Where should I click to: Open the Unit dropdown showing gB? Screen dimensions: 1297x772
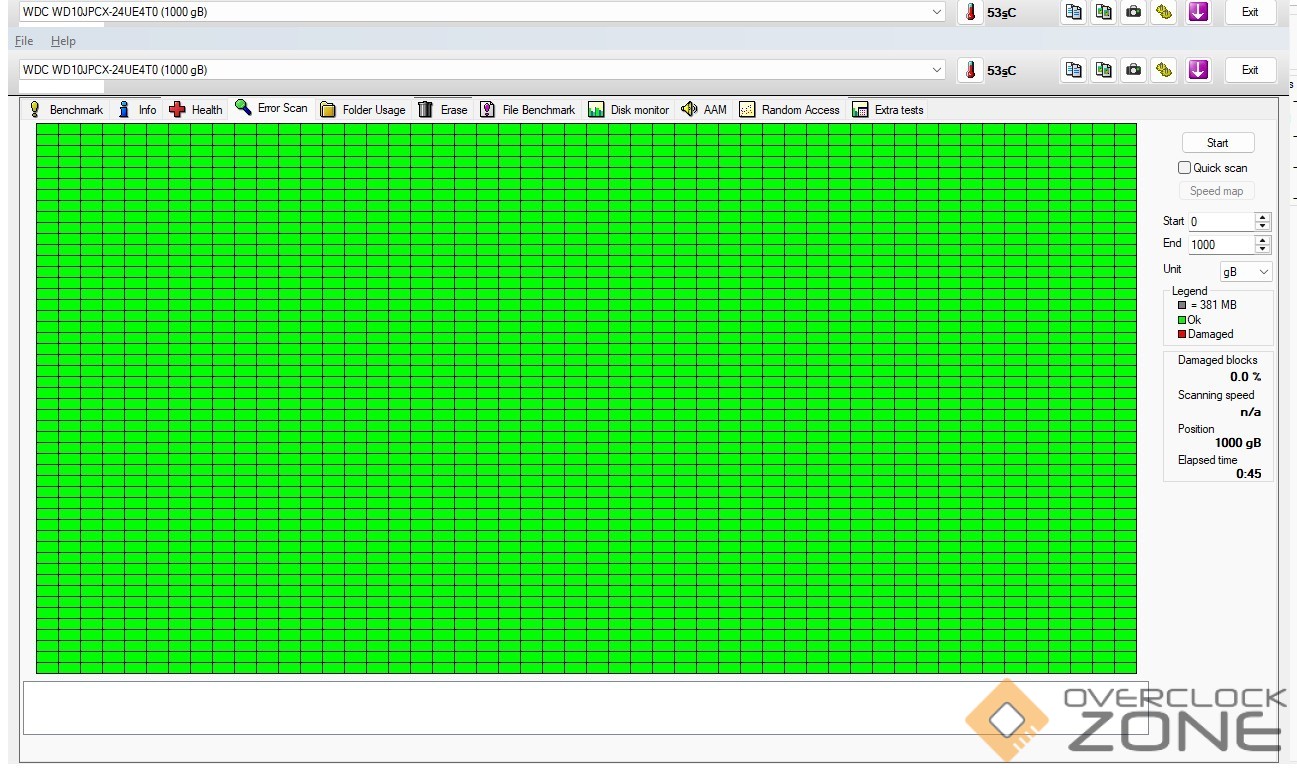[1246, 272]
